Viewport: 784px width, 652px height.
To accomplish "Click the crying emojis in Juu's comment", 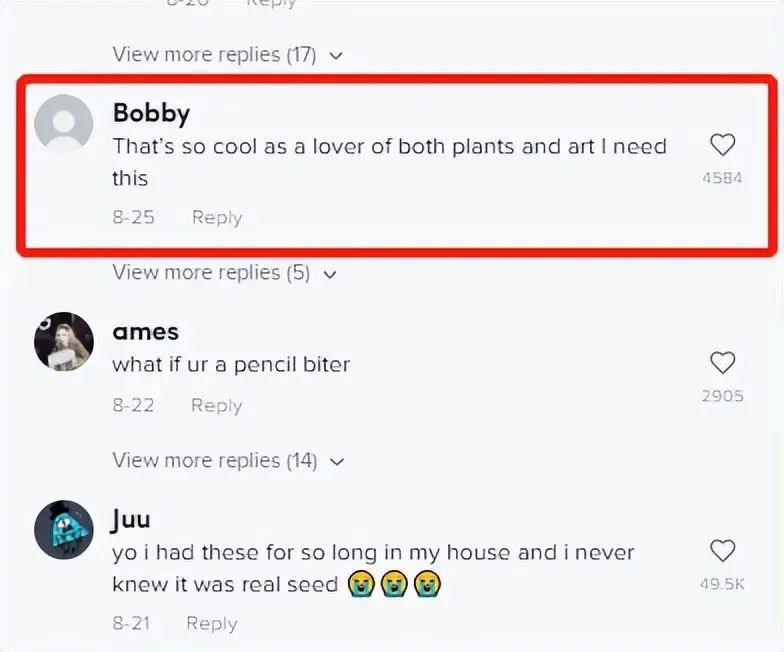I will (395, 583).
